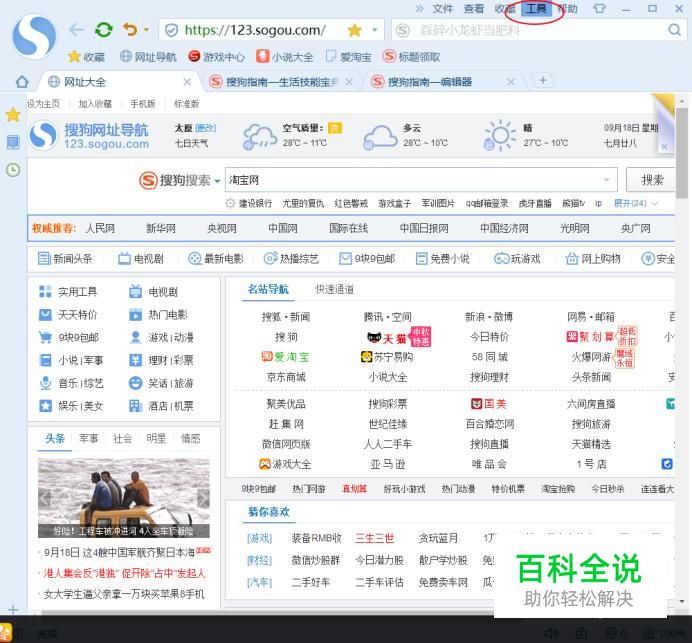The width and height of the screenshot is (692, 643).
Task: Click the home icon beside tabs
Action: click(x=22, y=82)
